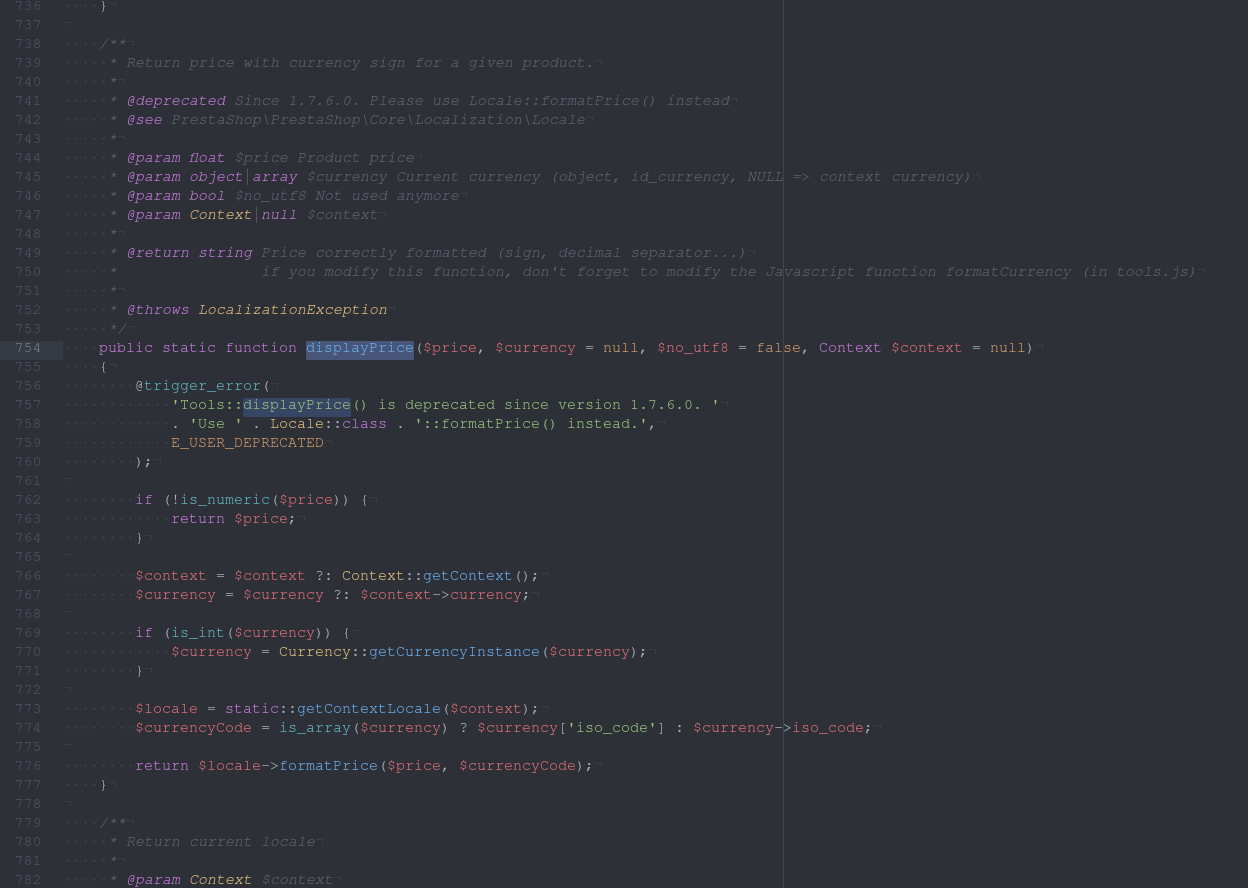Viewport: 1248px width, 888px height.
Task: Click line number 782 in the gutter
Action: point(28,880)
